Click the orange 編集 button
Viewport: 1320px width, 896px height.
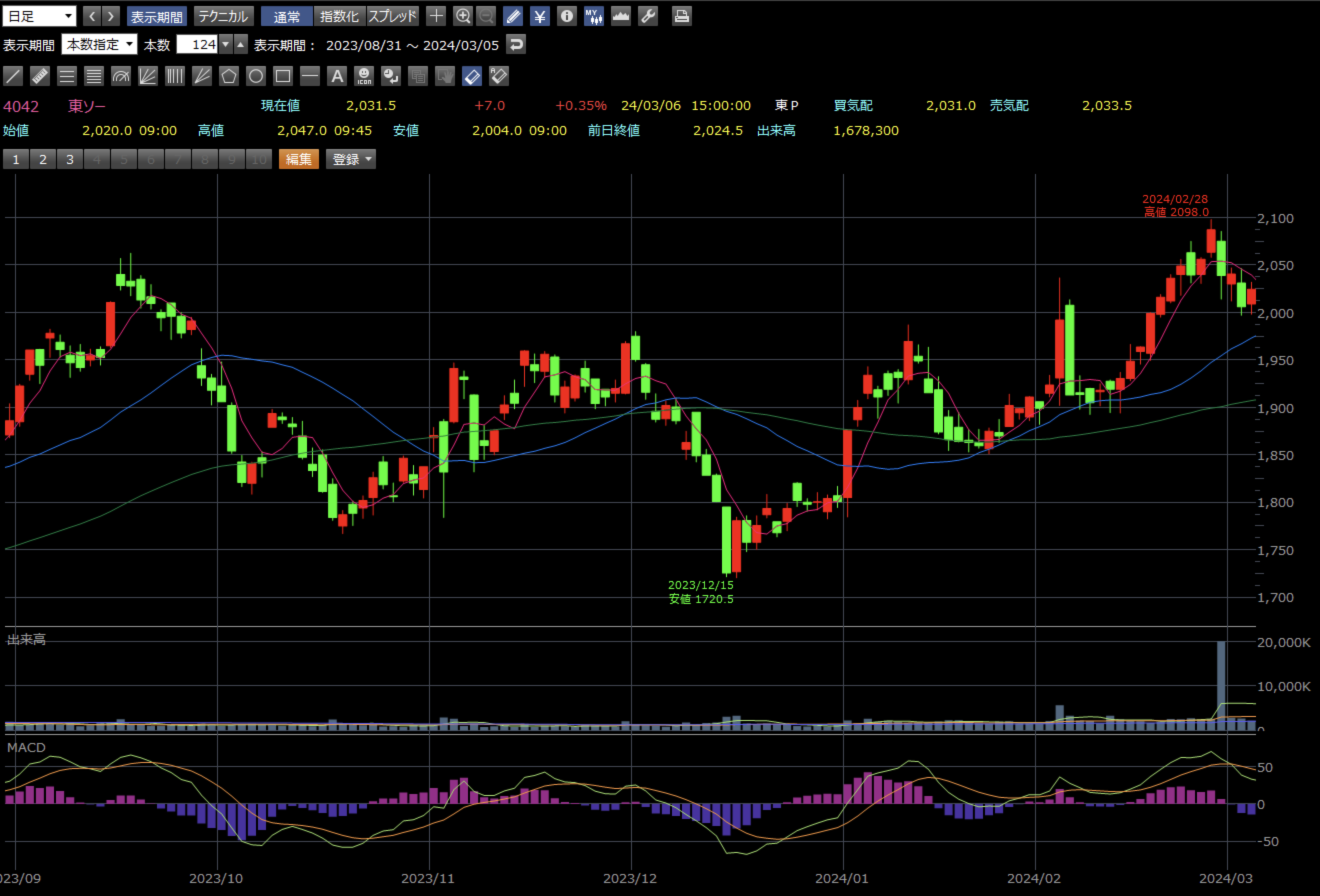coord(298,159)
